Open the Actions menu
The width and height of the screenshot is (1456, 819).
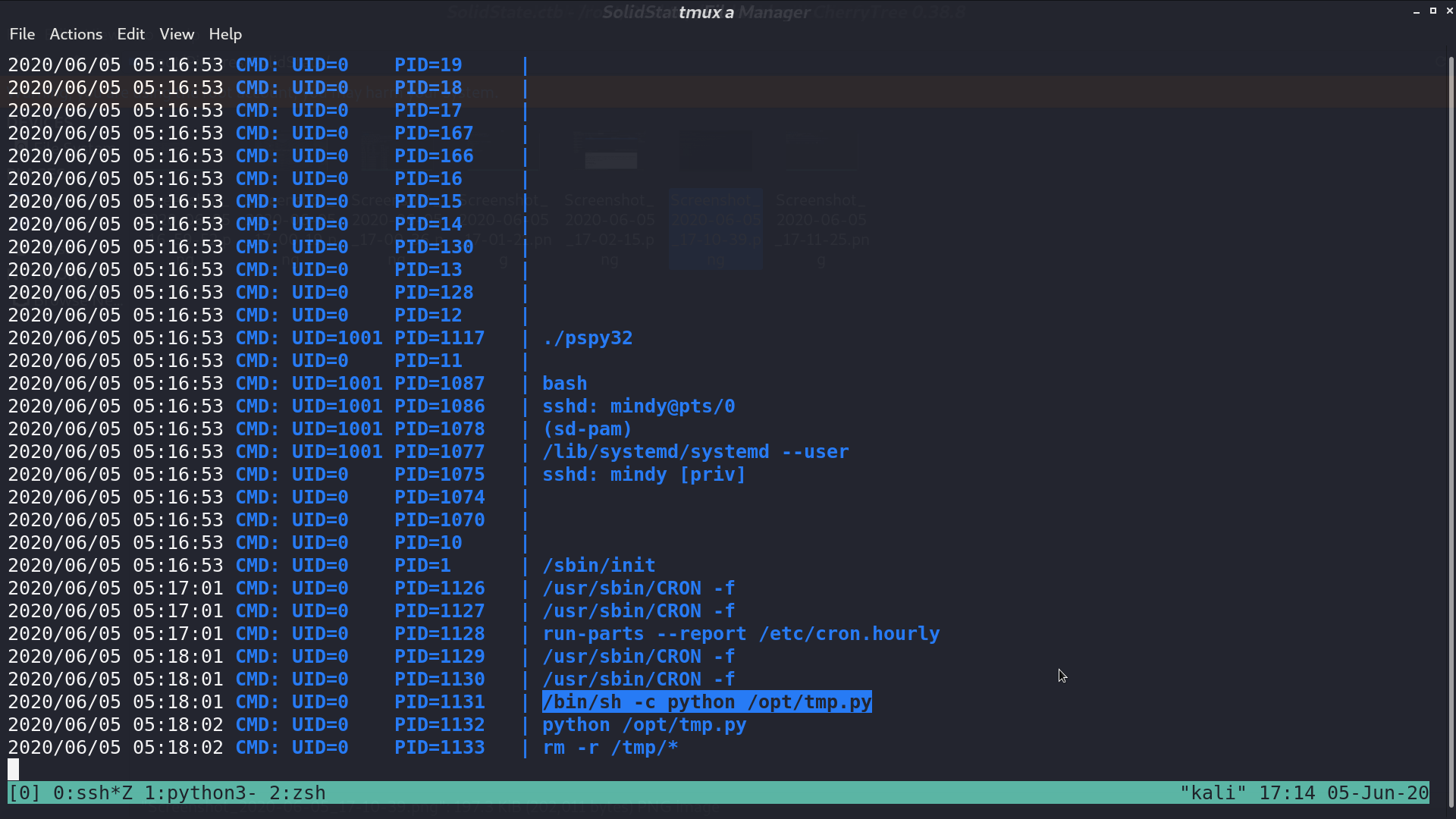point(76,34)
